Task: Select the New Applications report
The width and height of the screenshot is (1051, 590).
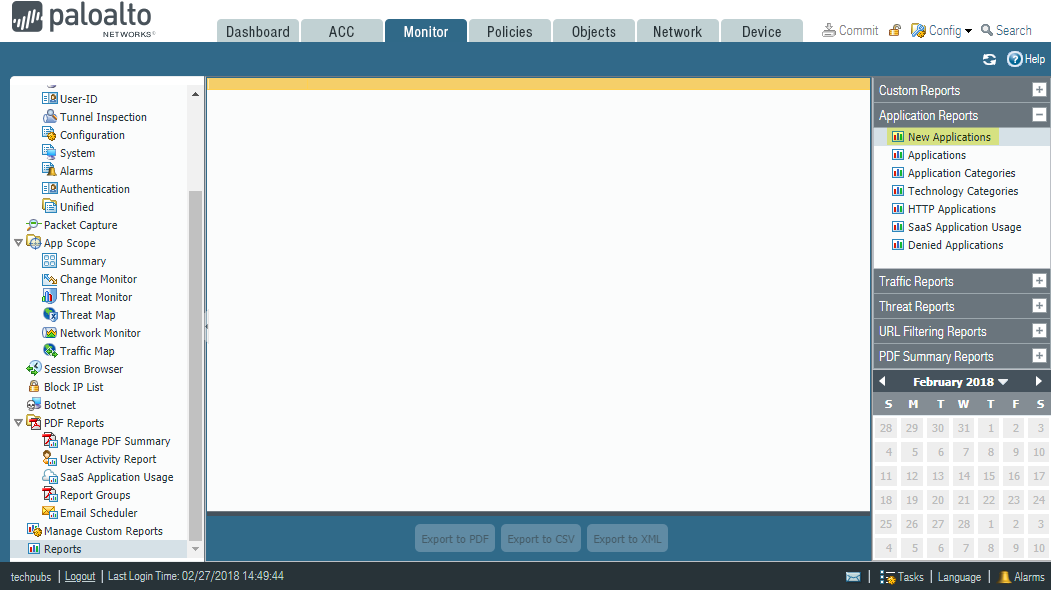Action: (949, 137)
